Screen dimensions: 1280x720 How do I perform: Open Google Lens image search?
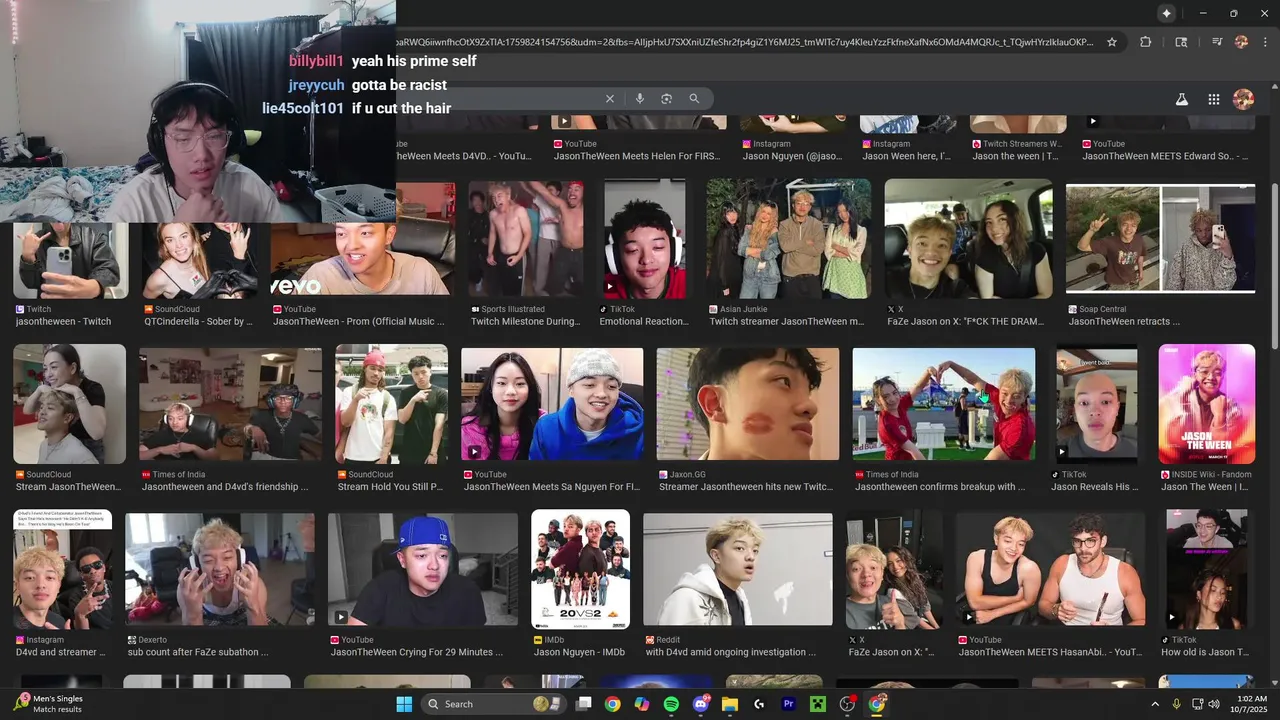(666, 99)
